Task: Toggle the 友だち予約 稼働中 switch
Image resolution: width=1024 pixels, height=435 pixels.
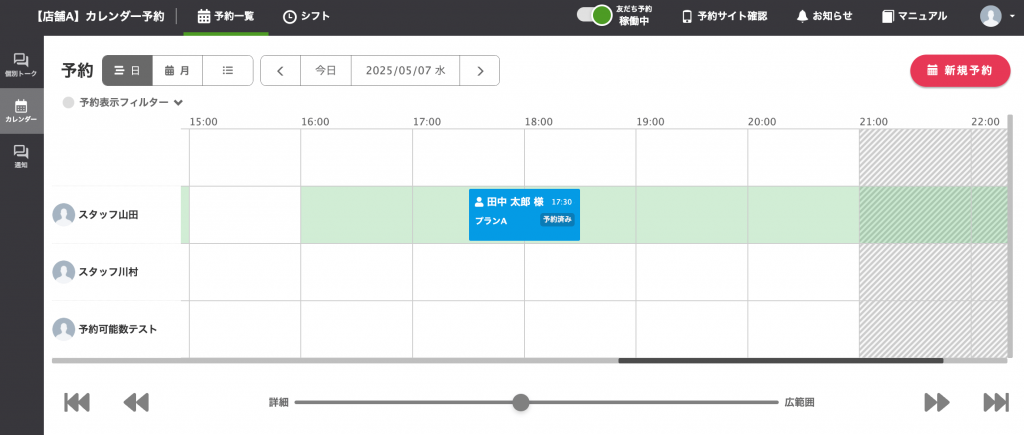Action: [595, 16]
